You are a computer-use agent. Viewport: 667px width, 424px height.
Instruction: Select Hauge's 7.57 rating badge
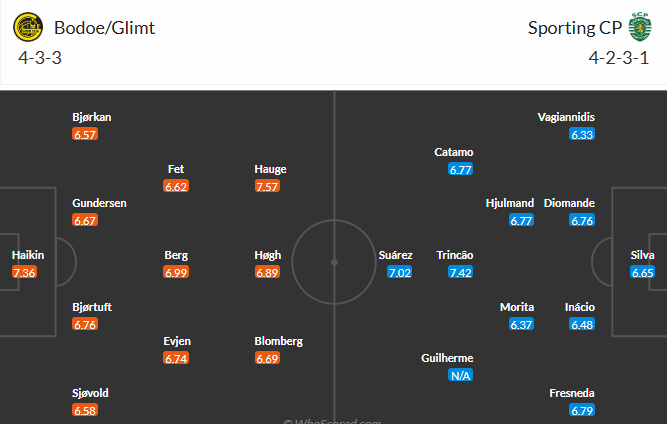tap(267, 186)
